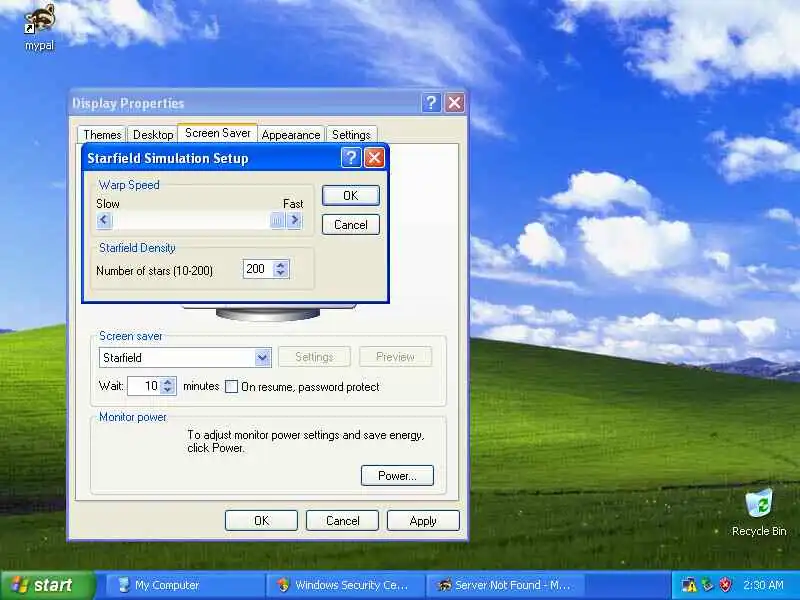Switch to the Appearance tab
This screenshot has width=800, height=600.
pos(291,135)
